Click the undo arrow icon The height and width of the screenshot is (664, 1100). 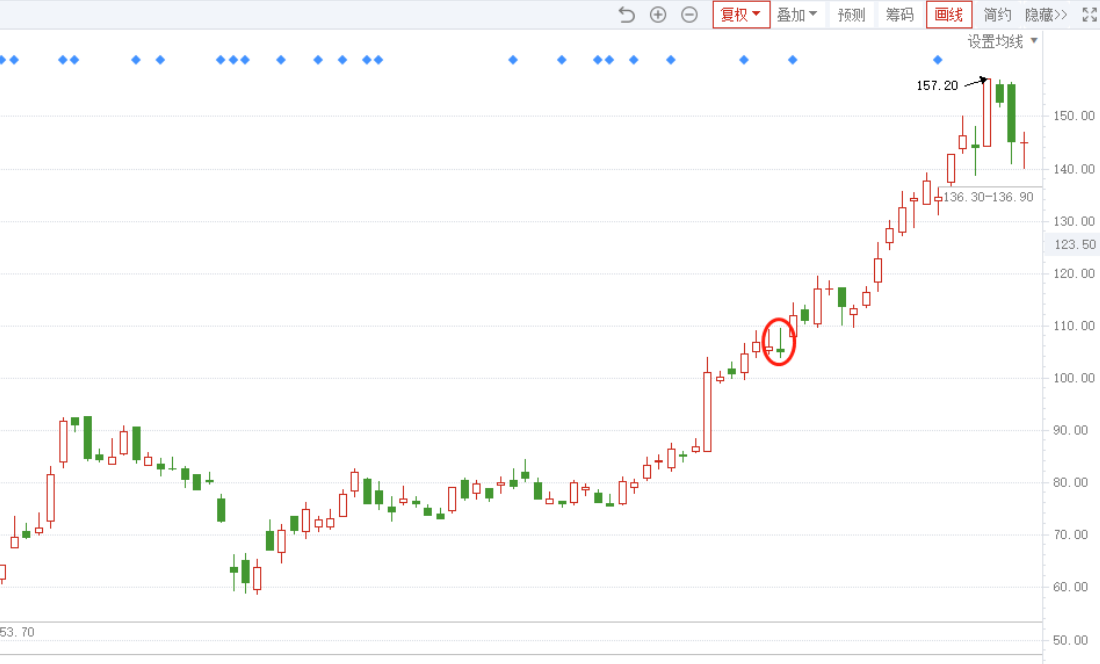pos(626,15)
